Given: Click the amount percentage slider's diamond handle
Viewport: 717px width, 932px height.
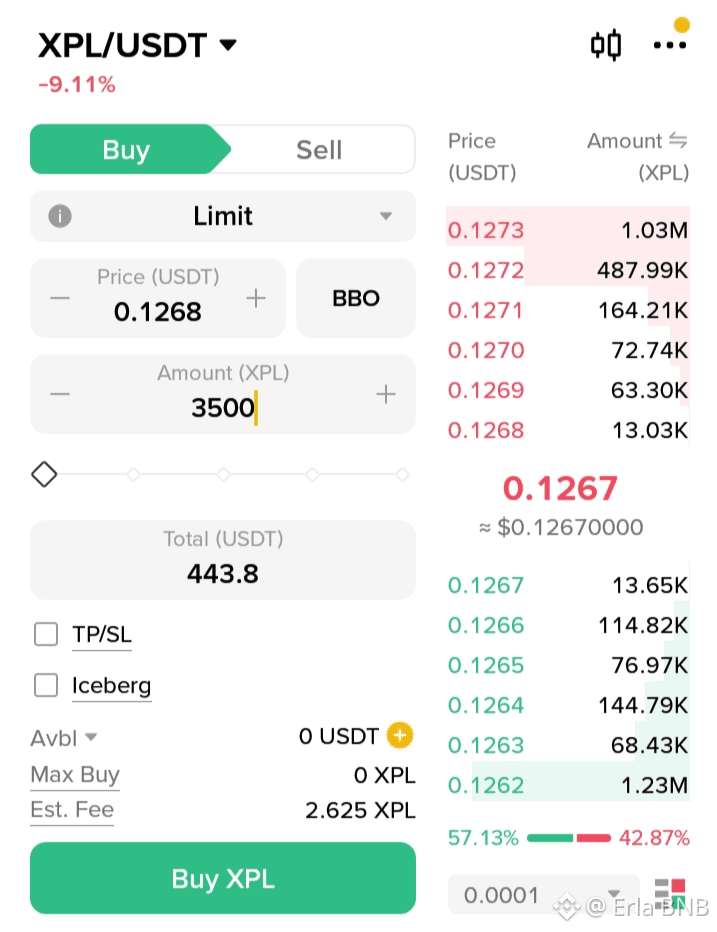Looking at the screenshot, I should [44, 474].
